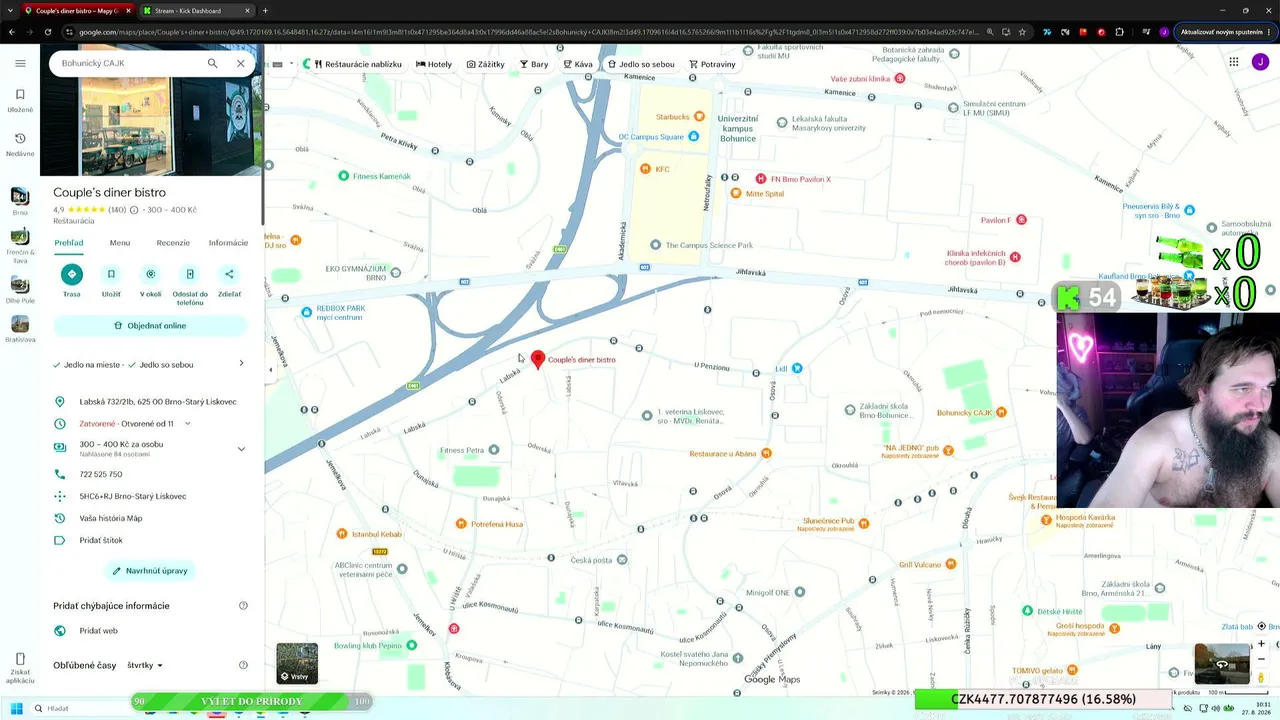1280x720 pixels.
Task: Click the Couple's diner bistro red pin
Action: (x=538, y=359)
